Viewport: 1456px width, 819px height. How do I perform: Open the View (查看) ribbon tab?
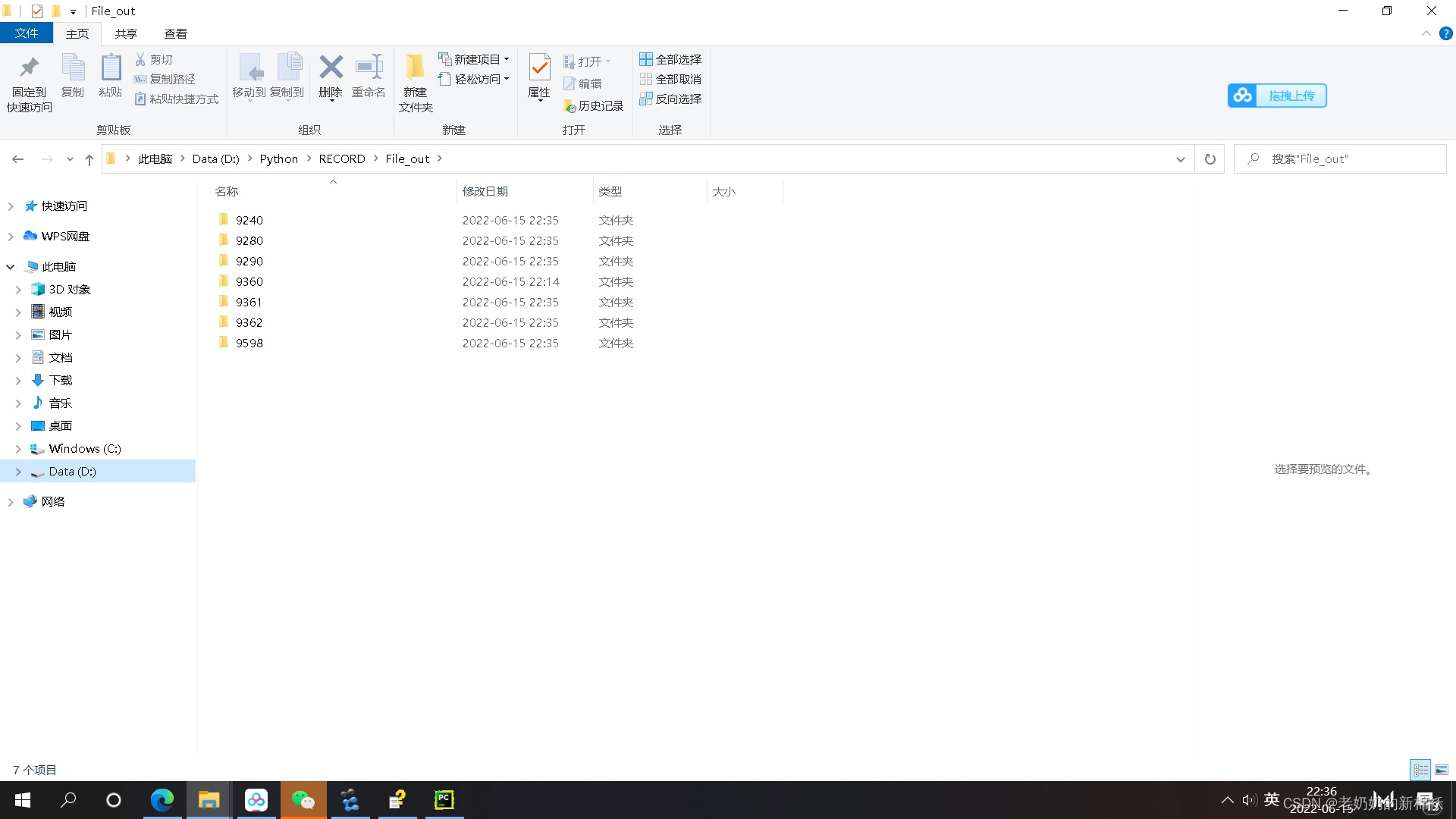pos(175,34)
